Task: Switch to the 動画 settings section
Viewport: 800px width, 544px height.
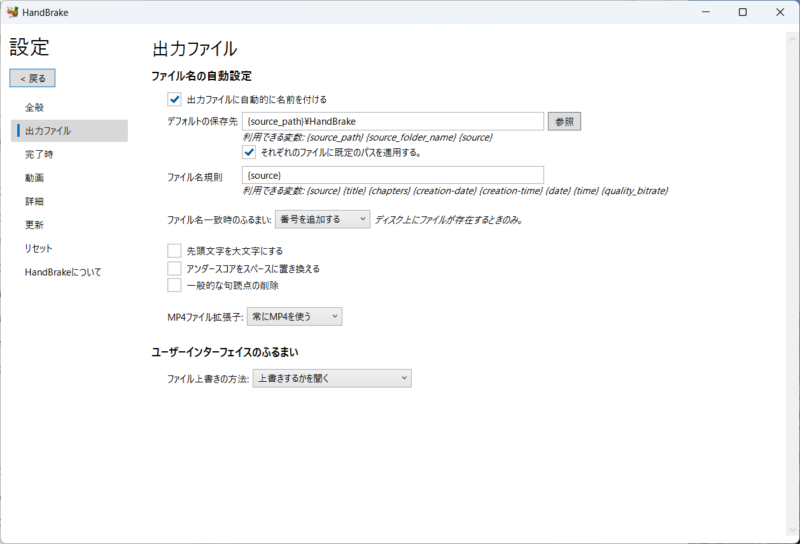Action: (35, 178)
